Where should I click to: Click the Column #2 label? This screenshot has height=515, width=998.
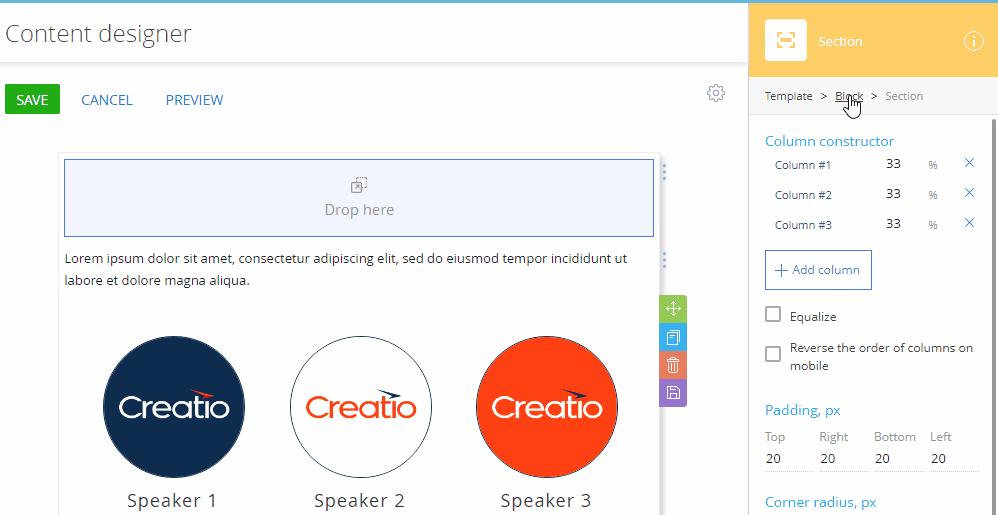coord(803,195)
